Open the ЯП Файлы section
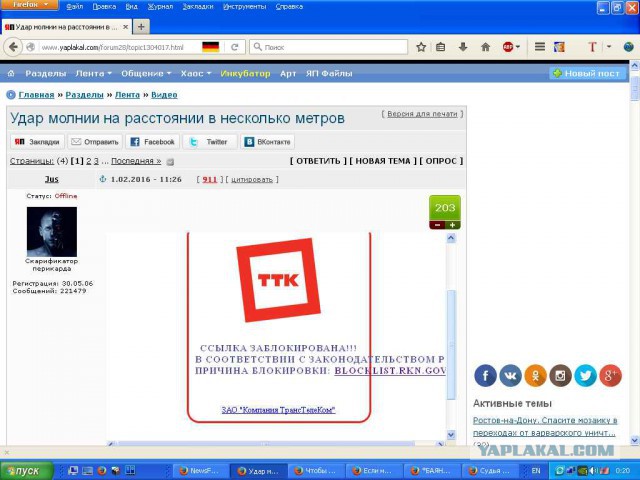This screenshot has width=640, height=480. point(329,73)
